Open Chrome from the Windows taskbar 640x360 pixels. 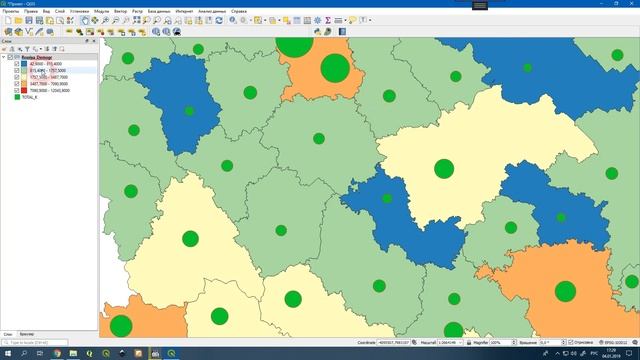coord(57,353)
